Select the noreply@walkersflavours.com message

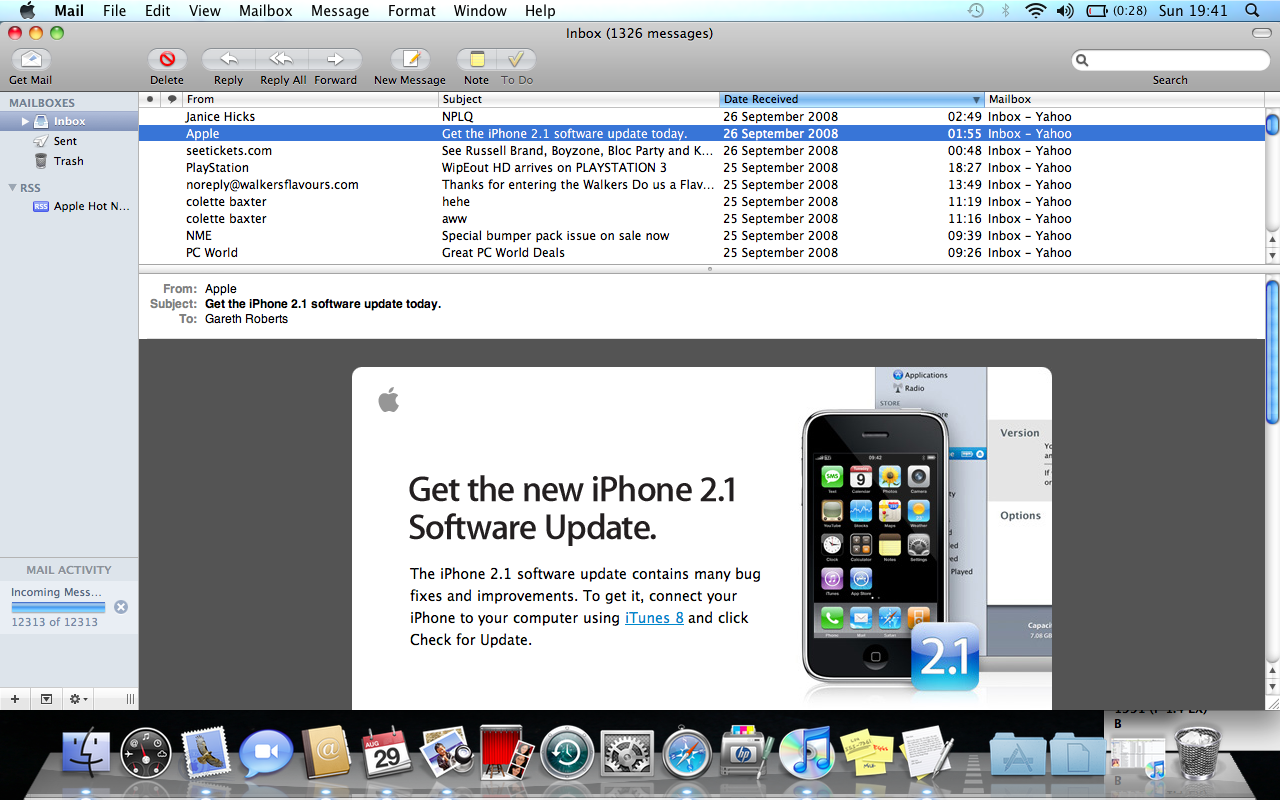point(701,185)
